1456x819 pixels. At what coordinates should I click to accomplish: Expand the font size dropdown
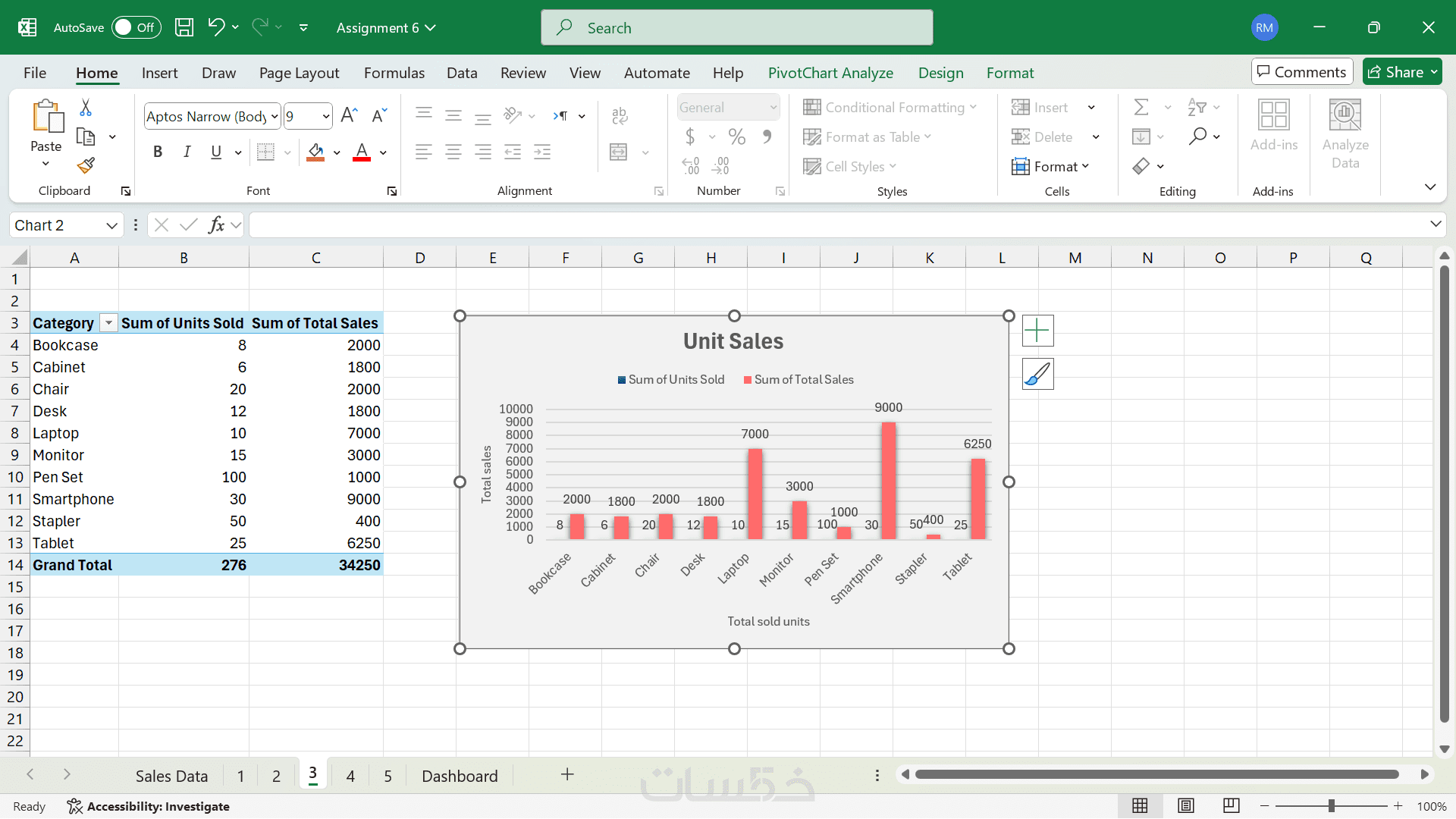(326, 117)
